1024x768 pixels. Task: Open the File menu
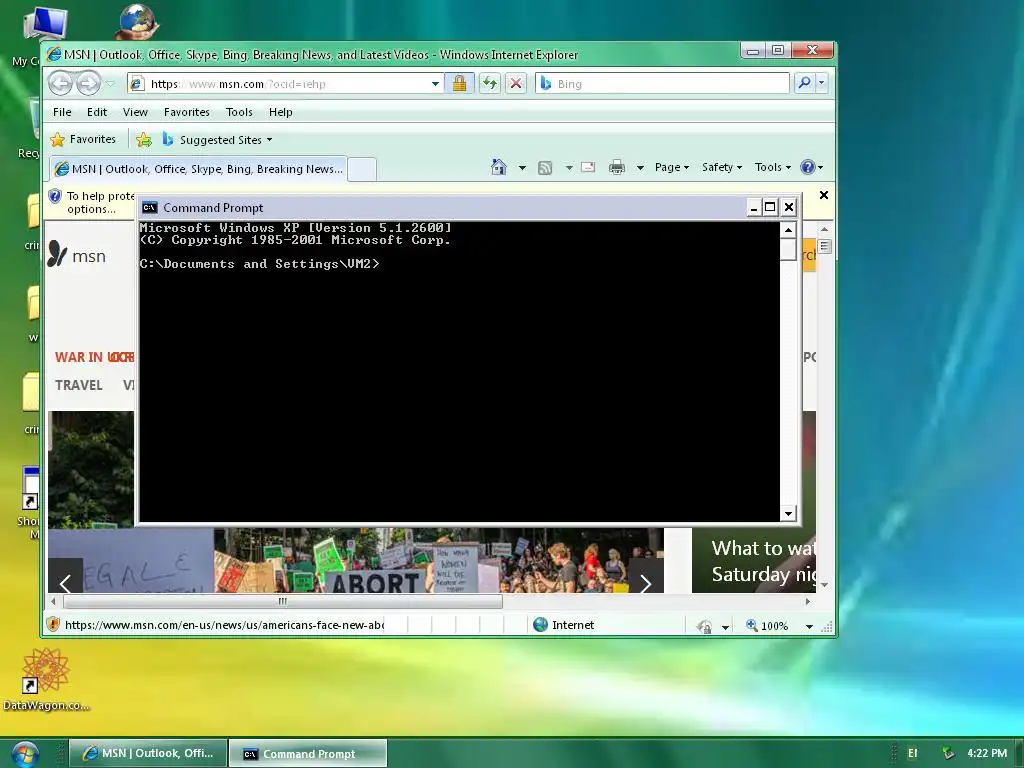(x=62, y=112)
